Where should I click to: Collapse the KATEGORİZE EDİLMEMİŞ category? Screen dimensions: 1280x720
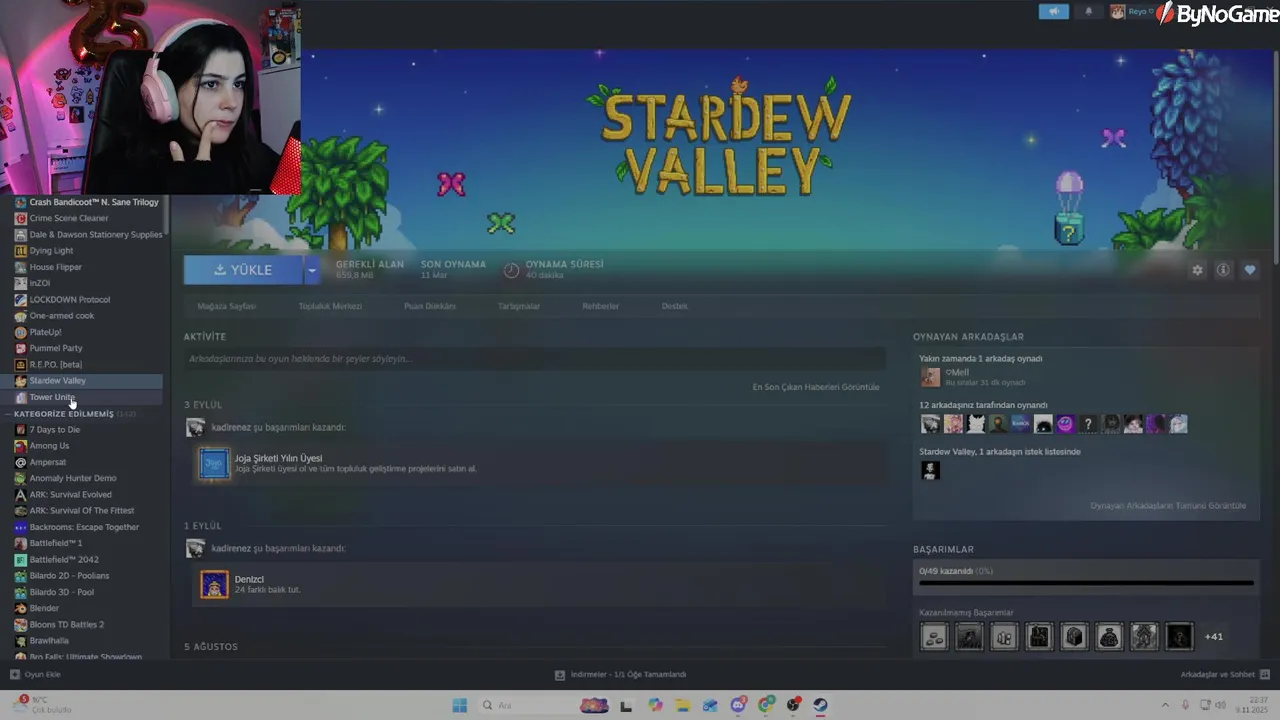coord(9,414)
